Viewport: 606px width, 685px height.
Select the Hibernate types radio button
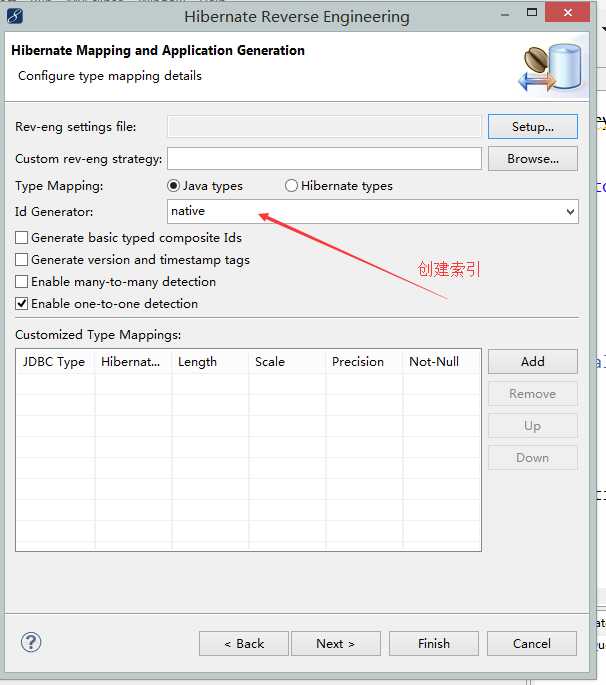(291, 186)
